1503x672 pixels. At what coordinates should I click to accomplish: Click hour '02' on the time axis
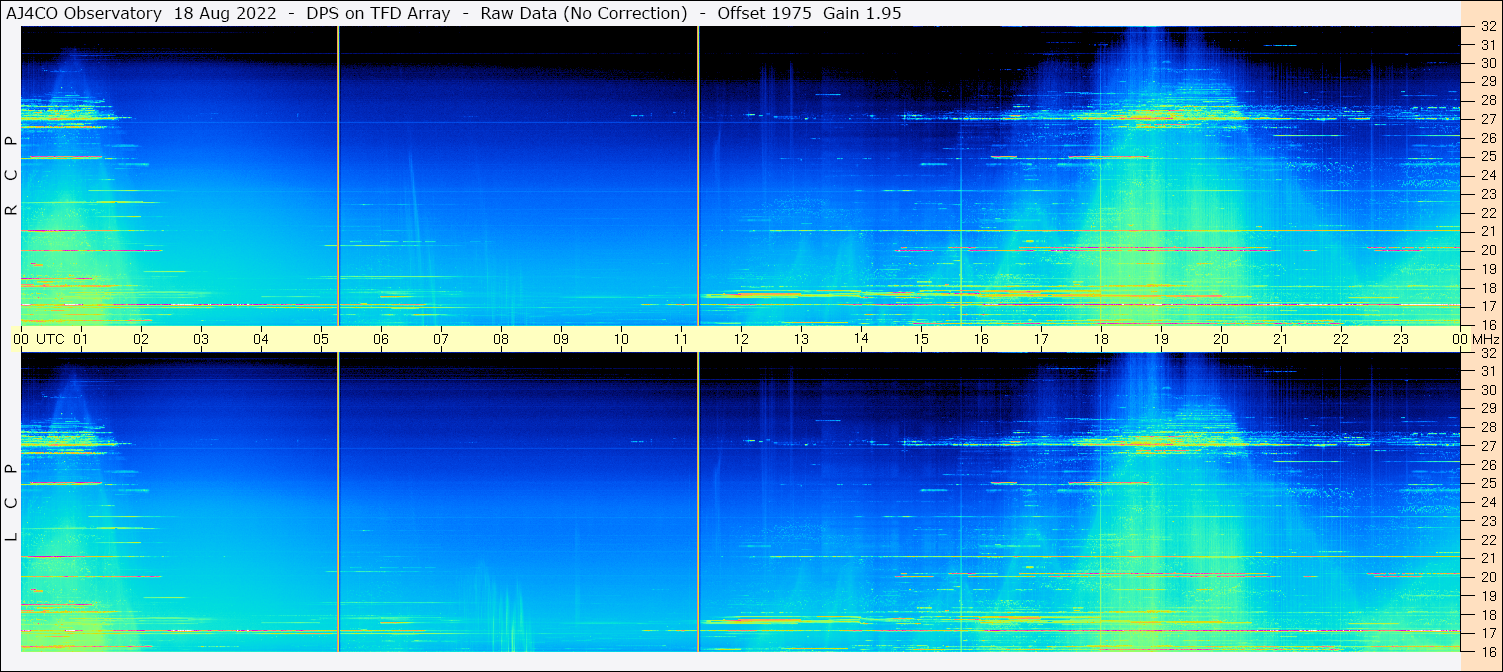tap(141, 339)
